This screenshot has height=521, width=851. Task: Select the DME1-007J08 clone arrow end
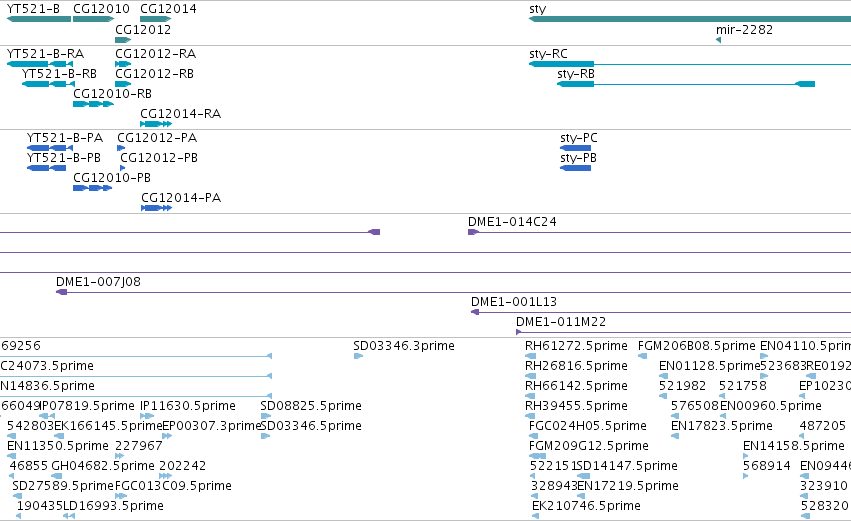coord(61,292)
